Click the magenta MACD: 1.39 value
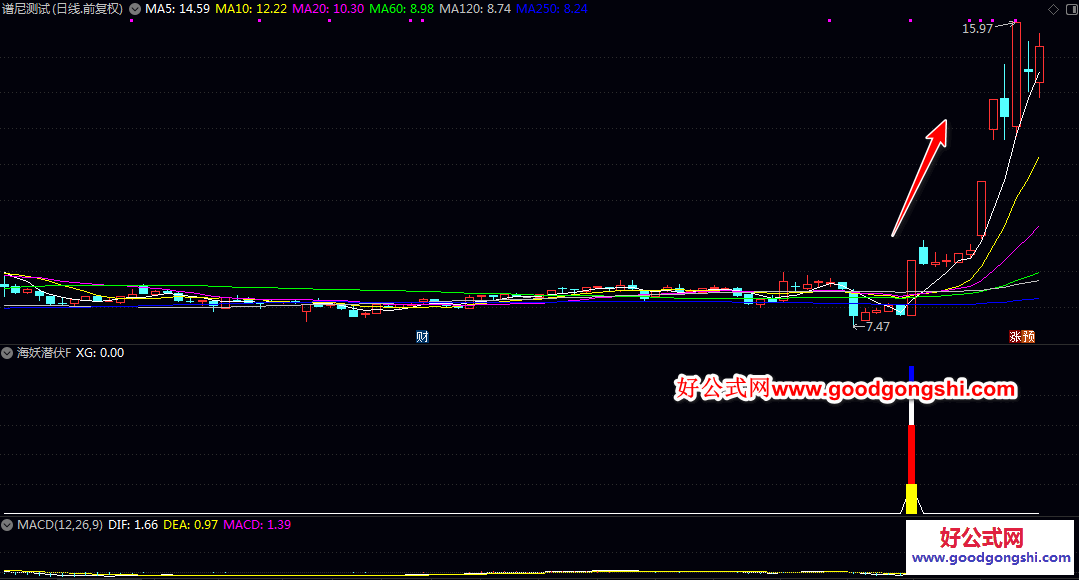Image resolution: width=1079 pixels, height=580 pixels. coord(257,525)
